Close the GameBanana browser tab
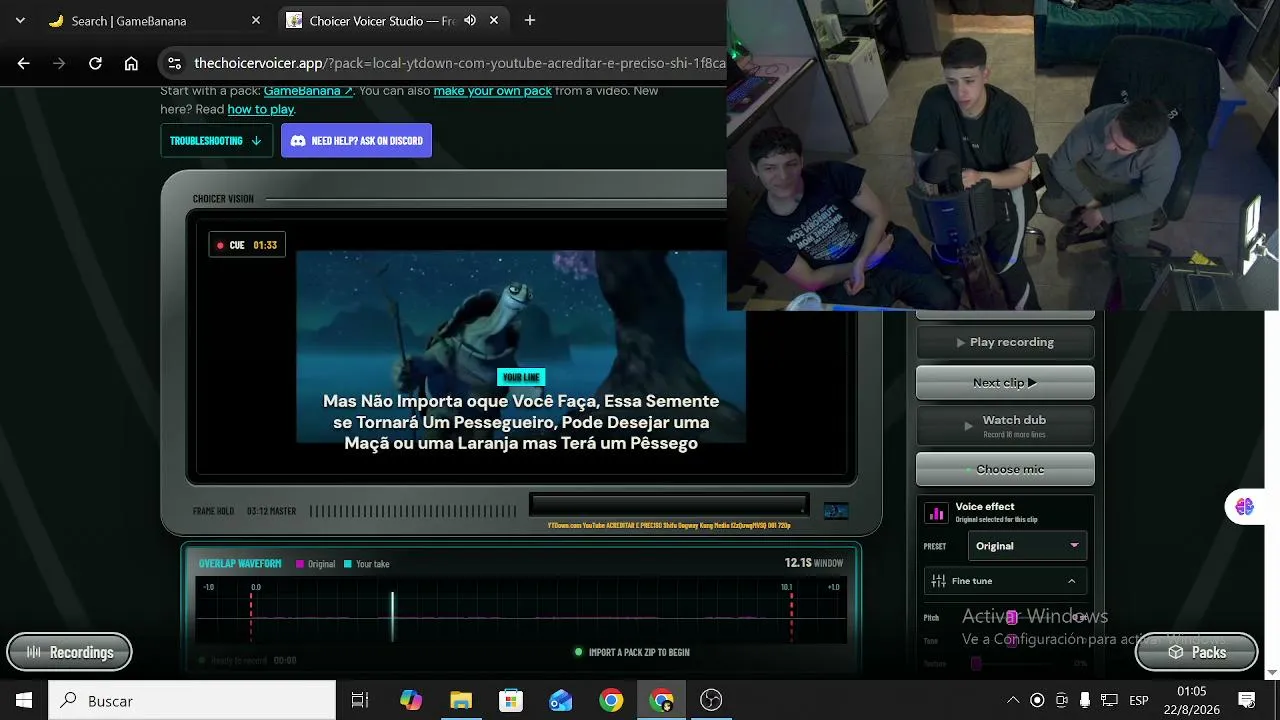Viewport: 1280px width, 720px height. click(x=256, y=20)
